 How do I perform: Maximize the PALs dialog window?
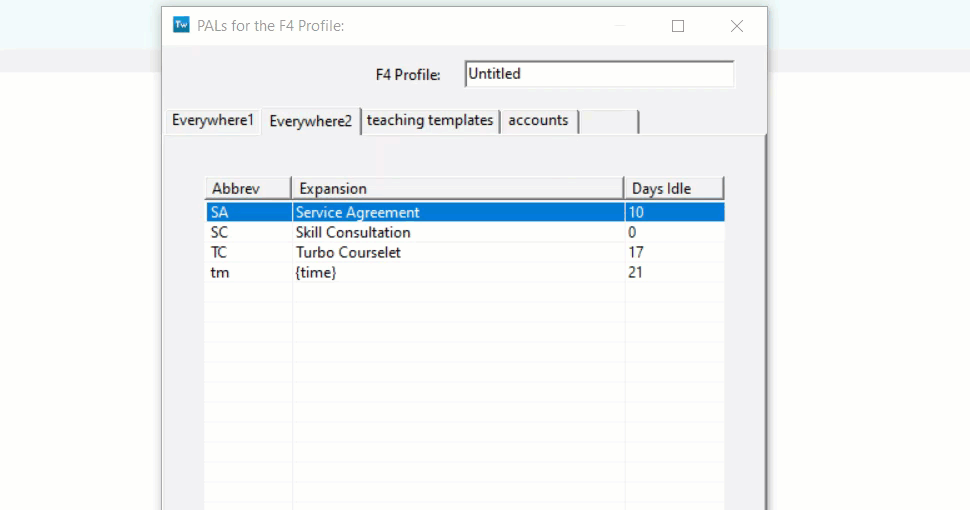pyautogui.click(x=678, y=26)
